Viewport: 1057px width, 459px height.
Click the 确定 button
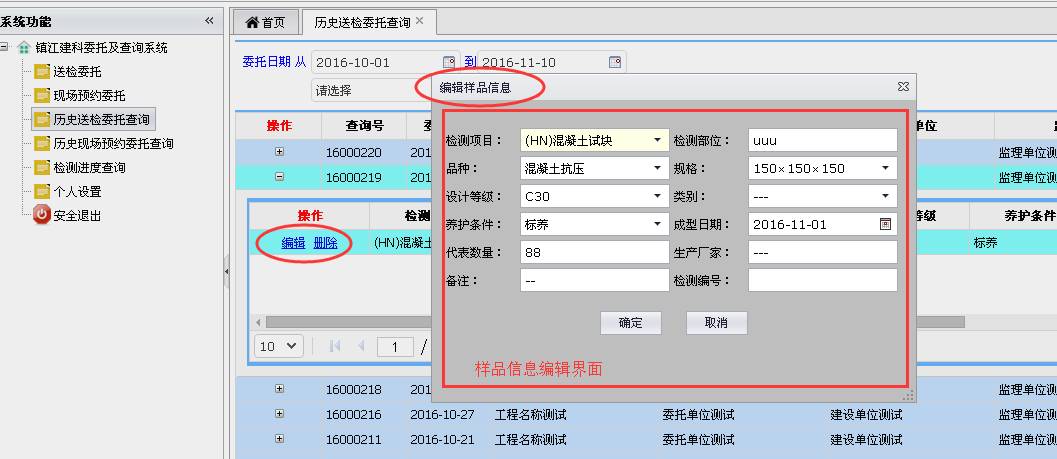pyautogui.click(x=631, y=323)
